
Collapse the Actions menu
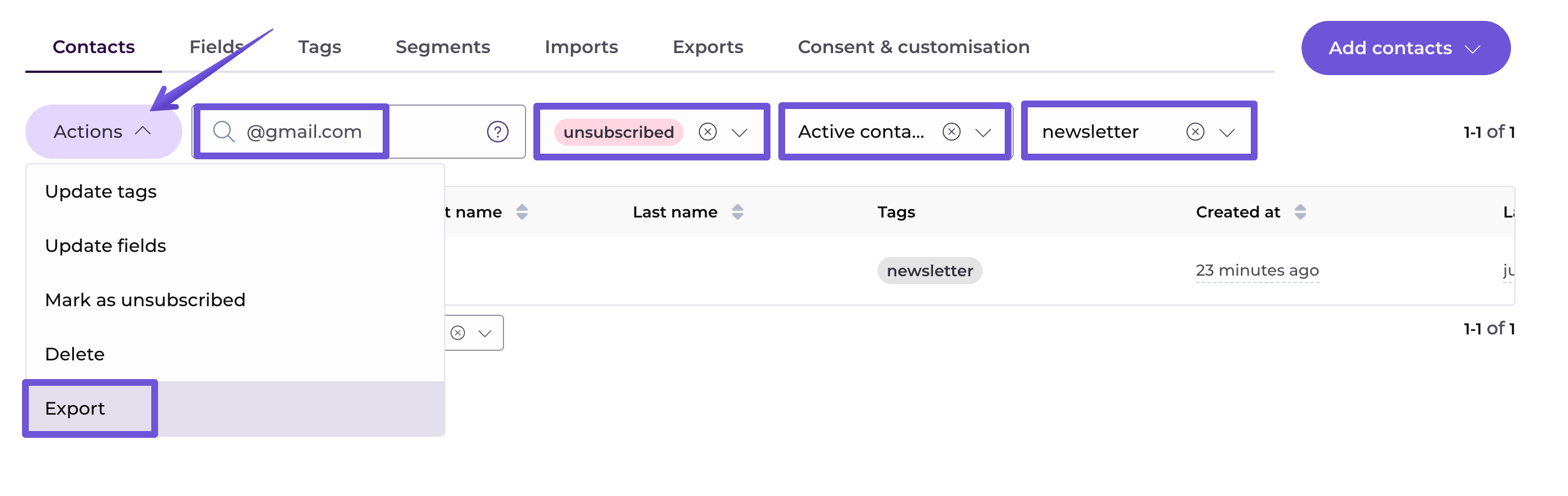[x=103, y=132]
